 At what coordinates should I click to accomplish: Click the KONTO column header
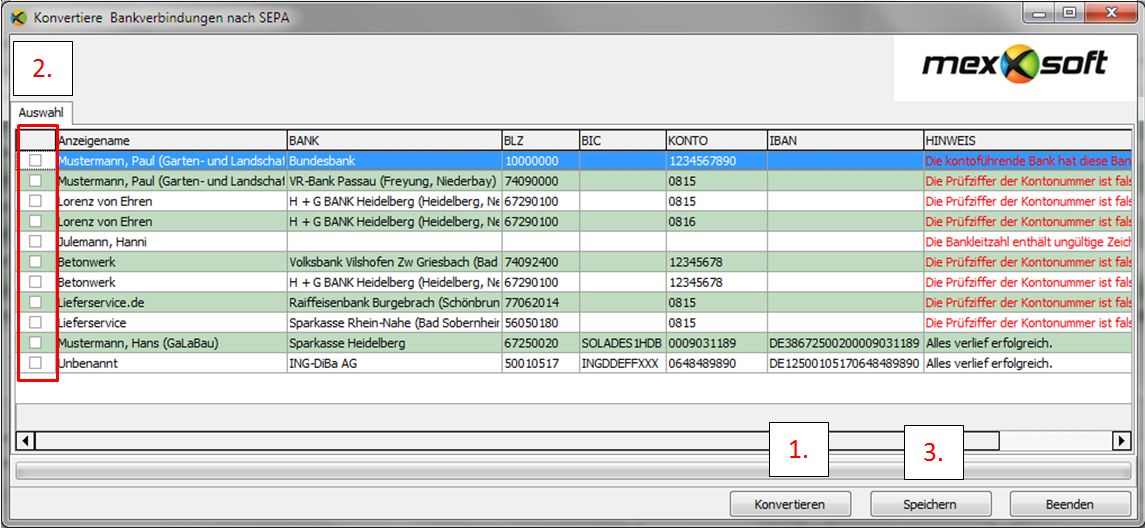(716, 140)
